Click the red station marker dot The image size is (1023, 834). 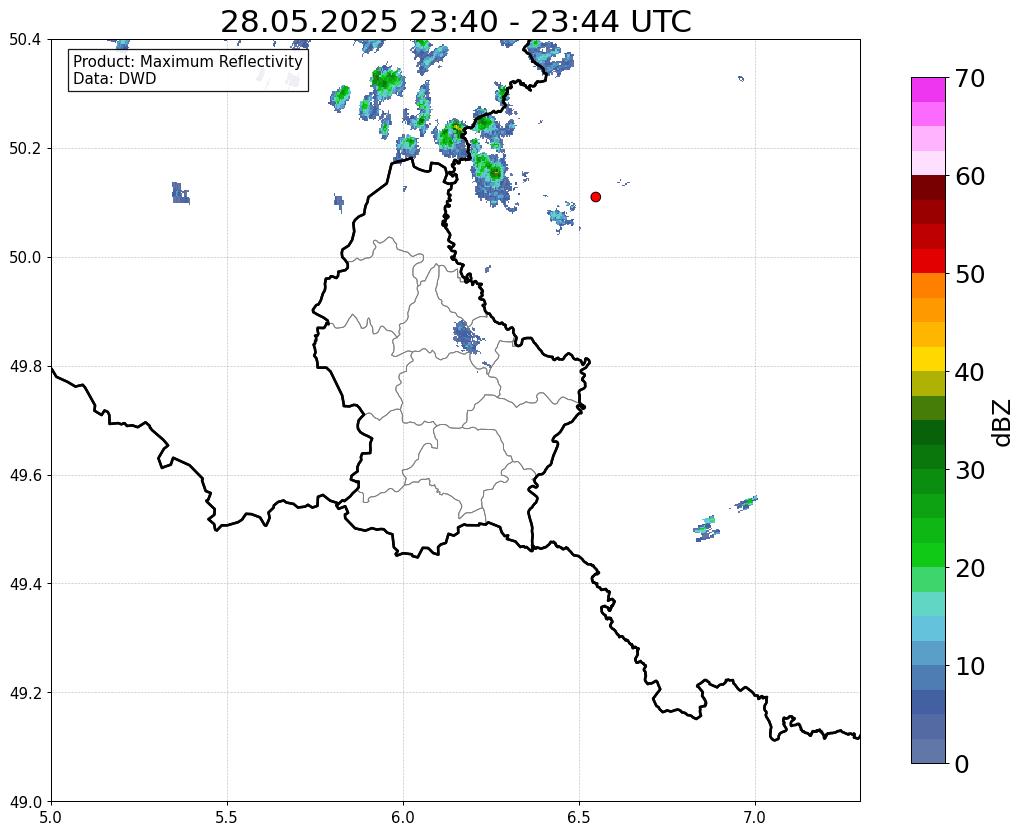596,197
